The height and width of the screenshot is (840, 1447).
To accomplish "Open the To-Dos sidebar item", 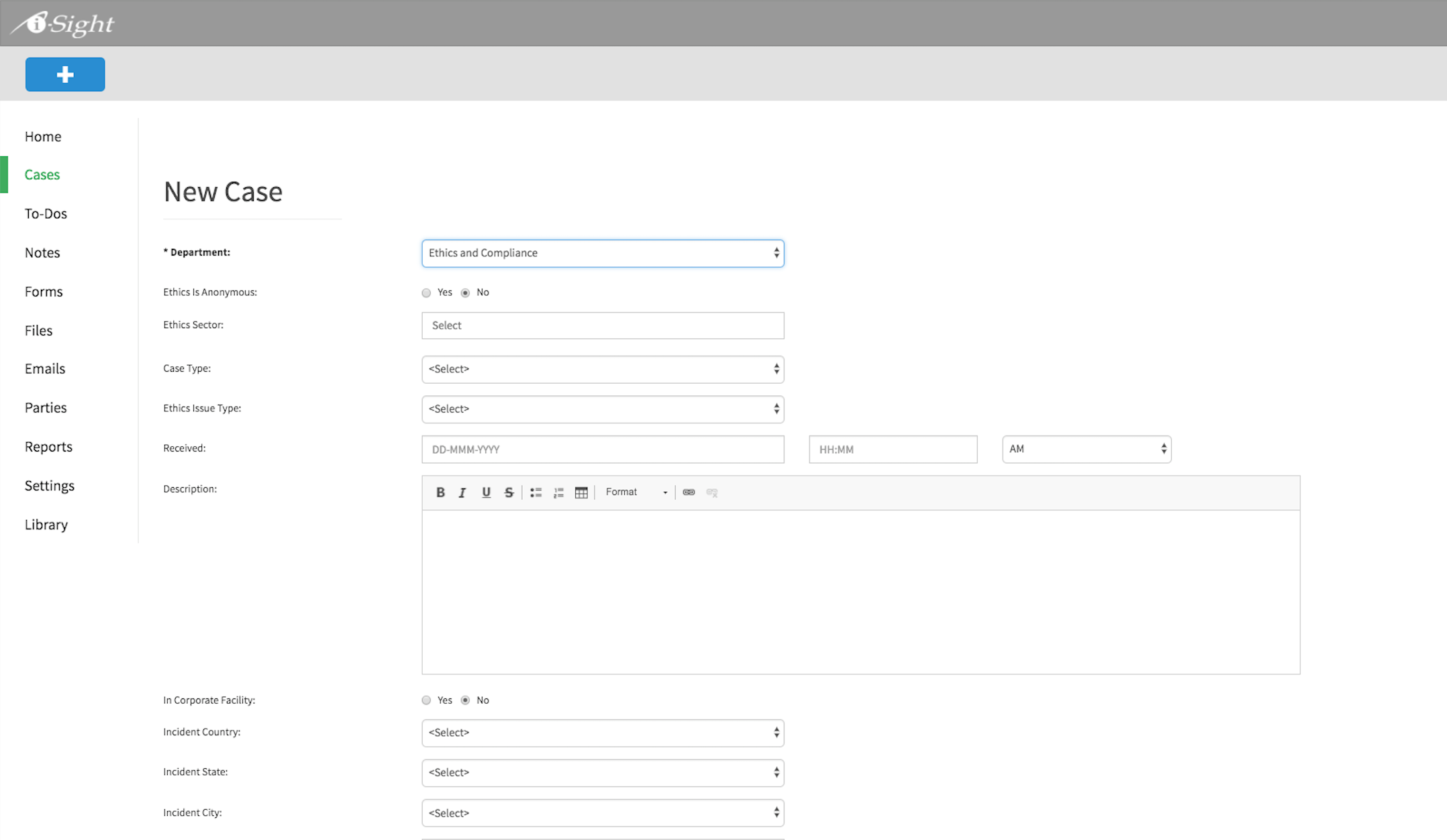I will click(x=46, y=213).
